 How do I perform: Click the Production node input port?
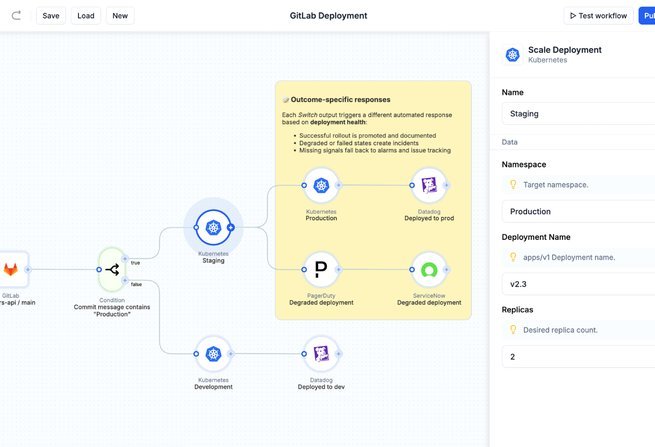tap(304, 185)
